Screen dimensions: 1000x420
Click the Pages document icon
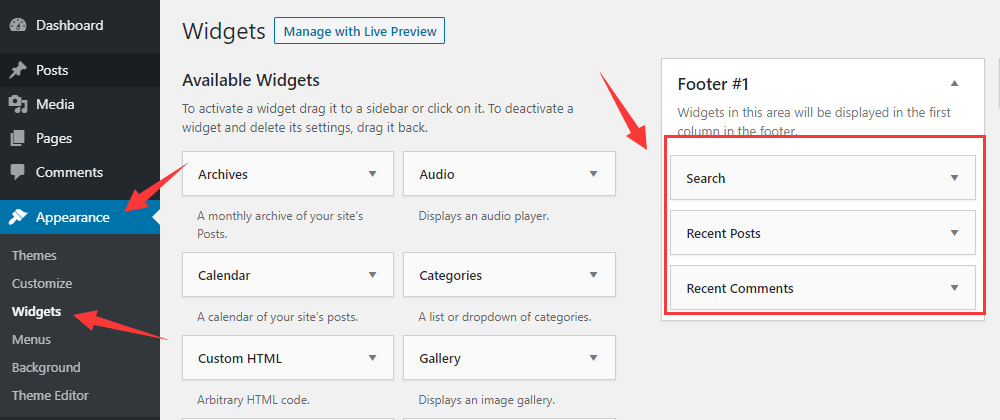click(x=18, y=138)
